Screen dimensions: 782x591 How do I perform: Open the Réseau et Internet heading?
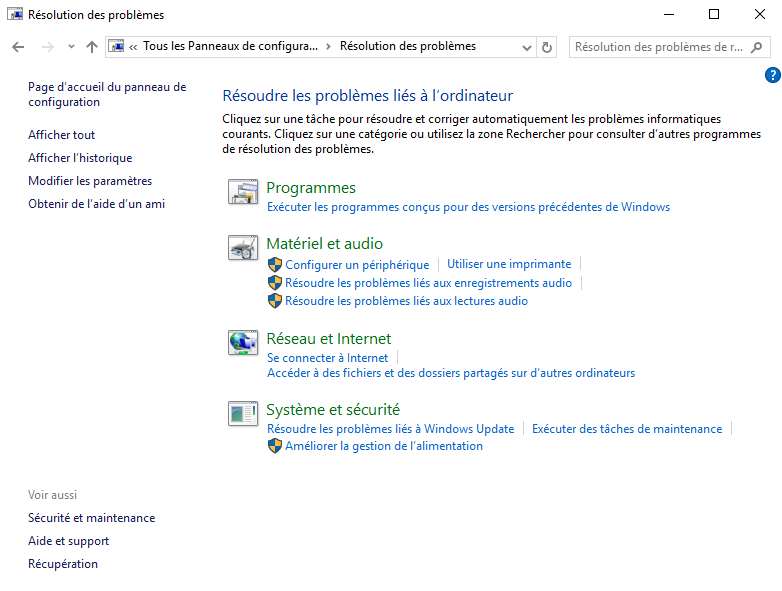pos(329,339)
